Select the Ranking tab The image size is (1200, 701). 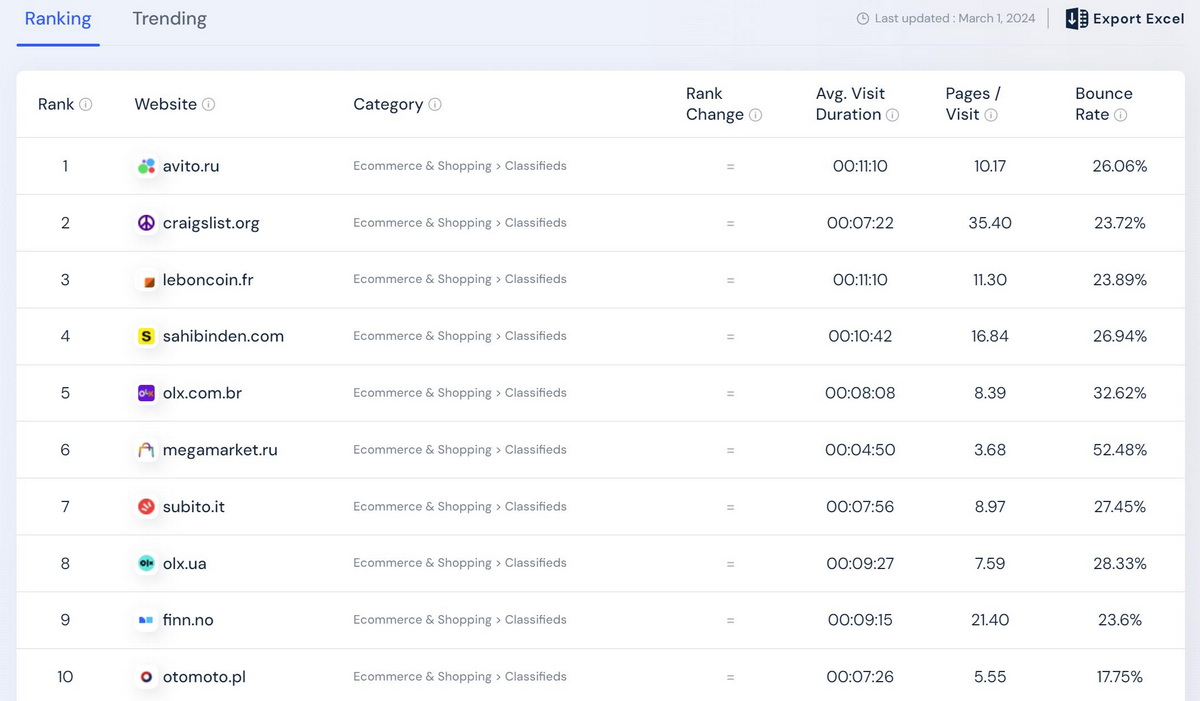[58, 19]
